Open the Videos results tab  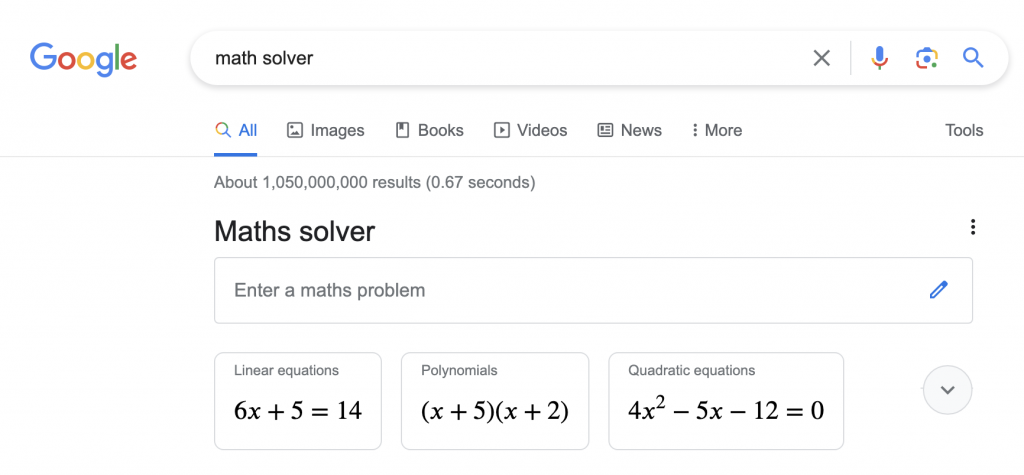coord(531,130)
